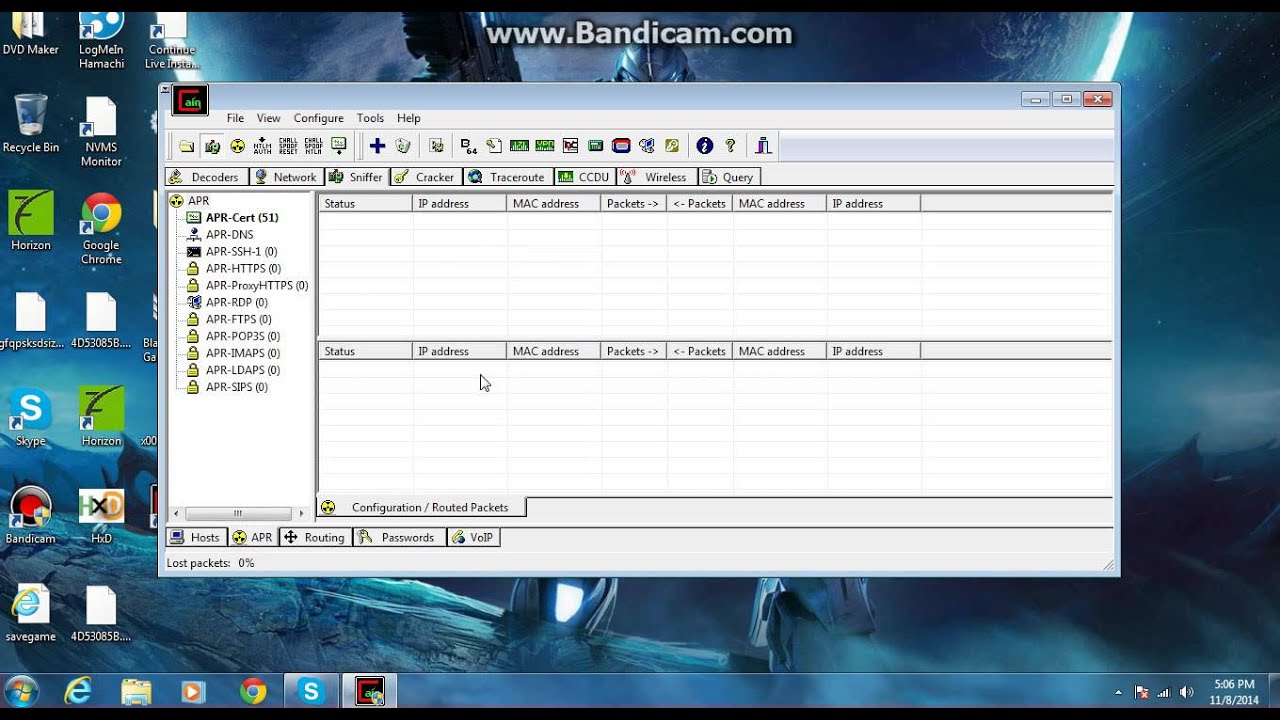Open Skype from the taskbar

(311, 691)
